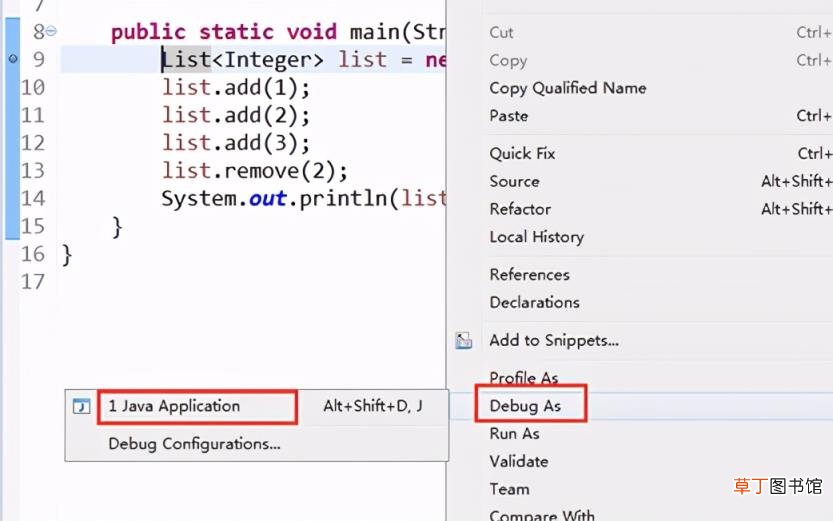The image size is (833, 521).
Task: Open Debug Configurations...
Action: coord(194,443)
